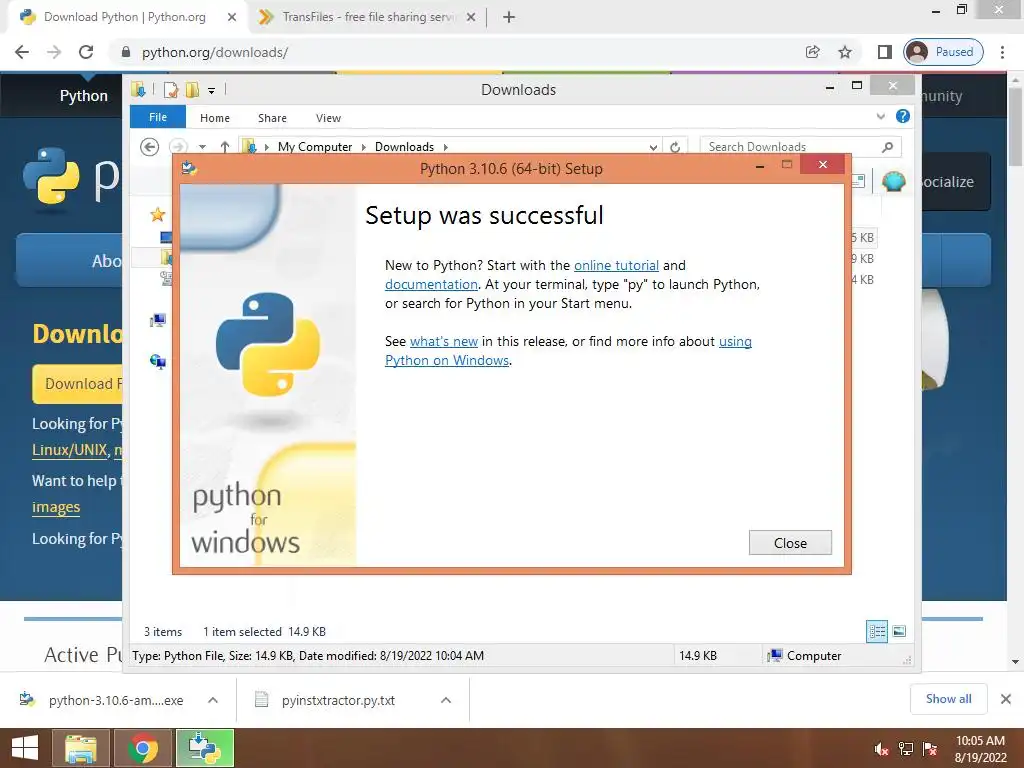The width and height of the screenshot is (1024, 768).
Task: Click the Explorer Back arrow button
Action: pos(150,147)
